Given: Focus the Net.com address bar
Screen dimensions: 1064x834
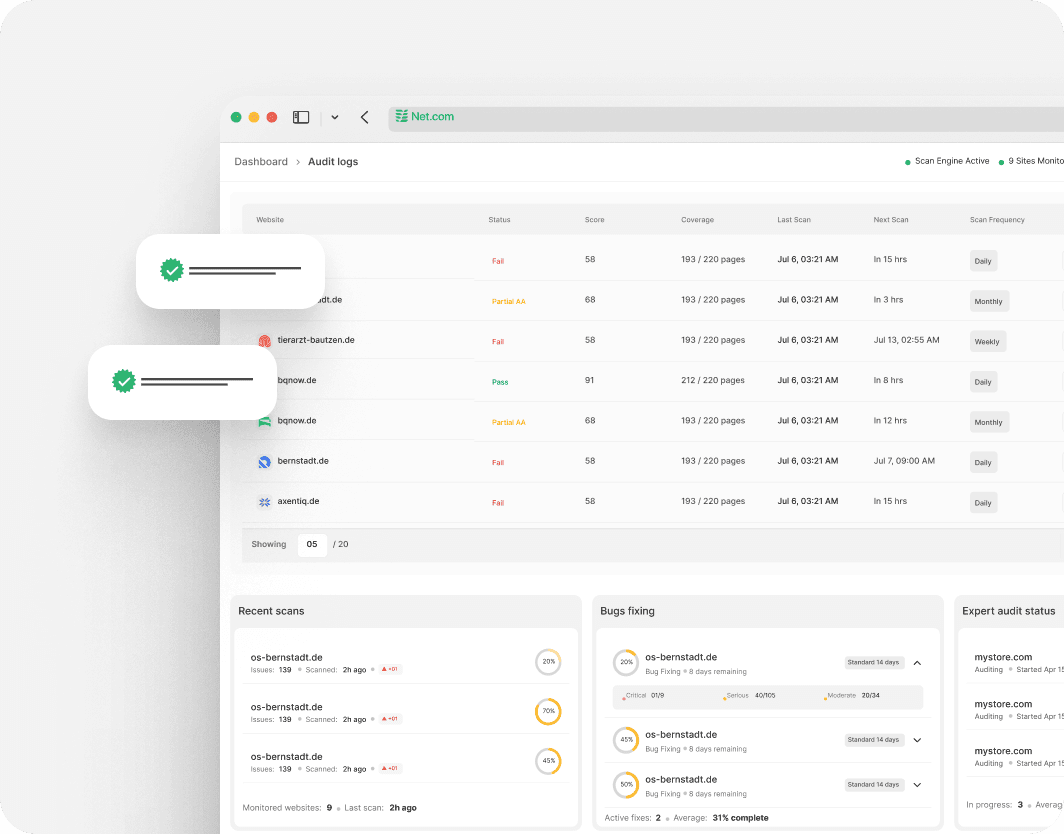Looking at the screenshot, I should tap(726, 118).
